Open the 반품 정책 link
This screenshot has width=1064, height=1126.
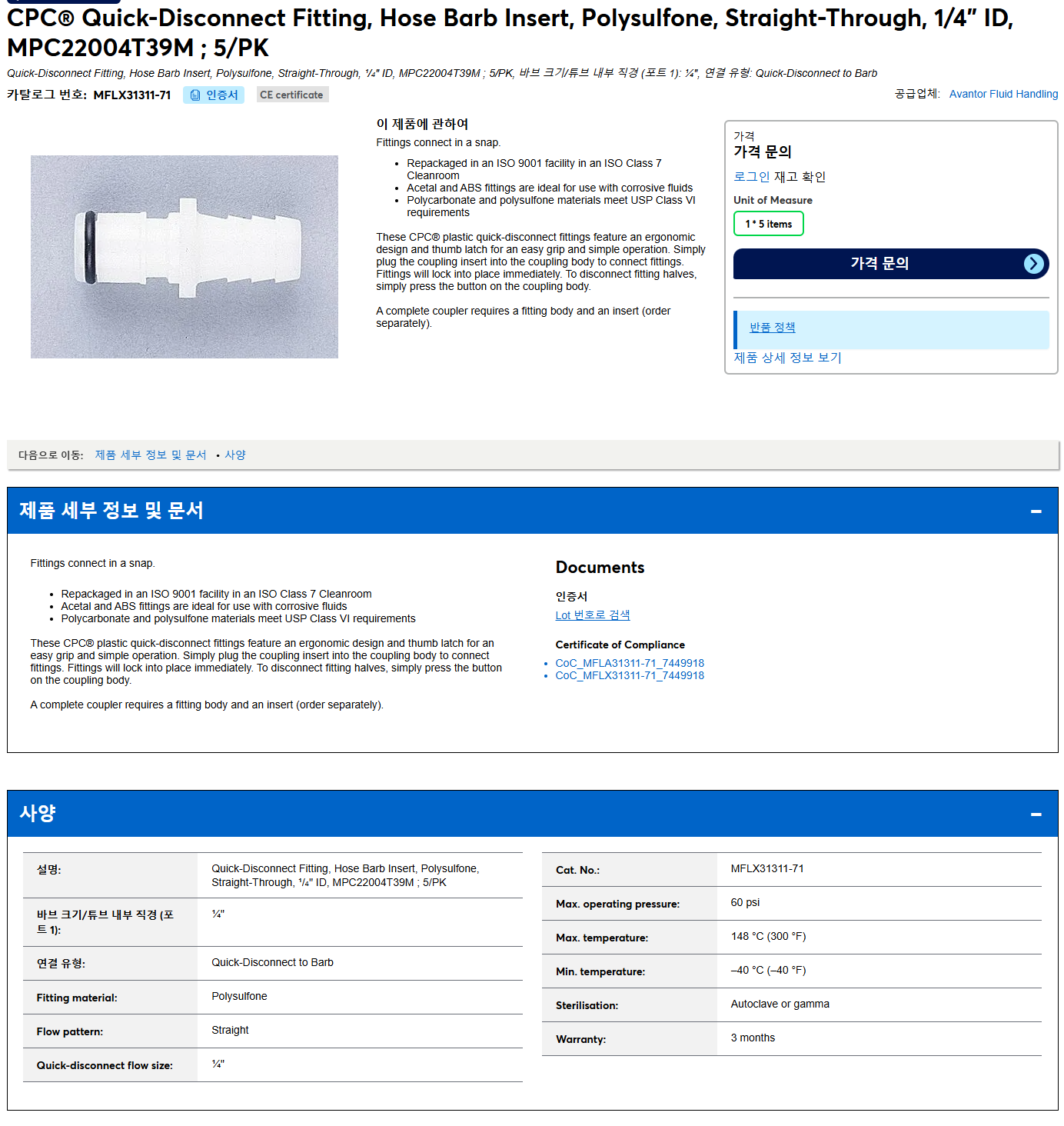click(x=772, y=328)
